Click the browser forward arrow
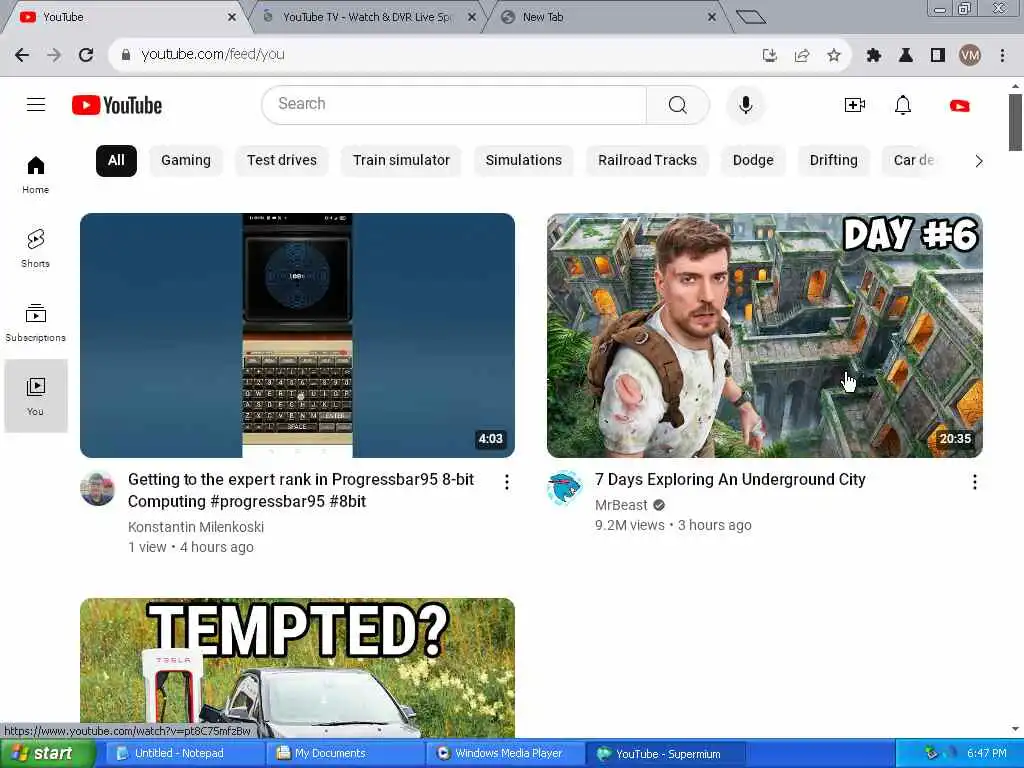Image resolution: width=1024 pixels, height=768 pixels. click(54, 55)
